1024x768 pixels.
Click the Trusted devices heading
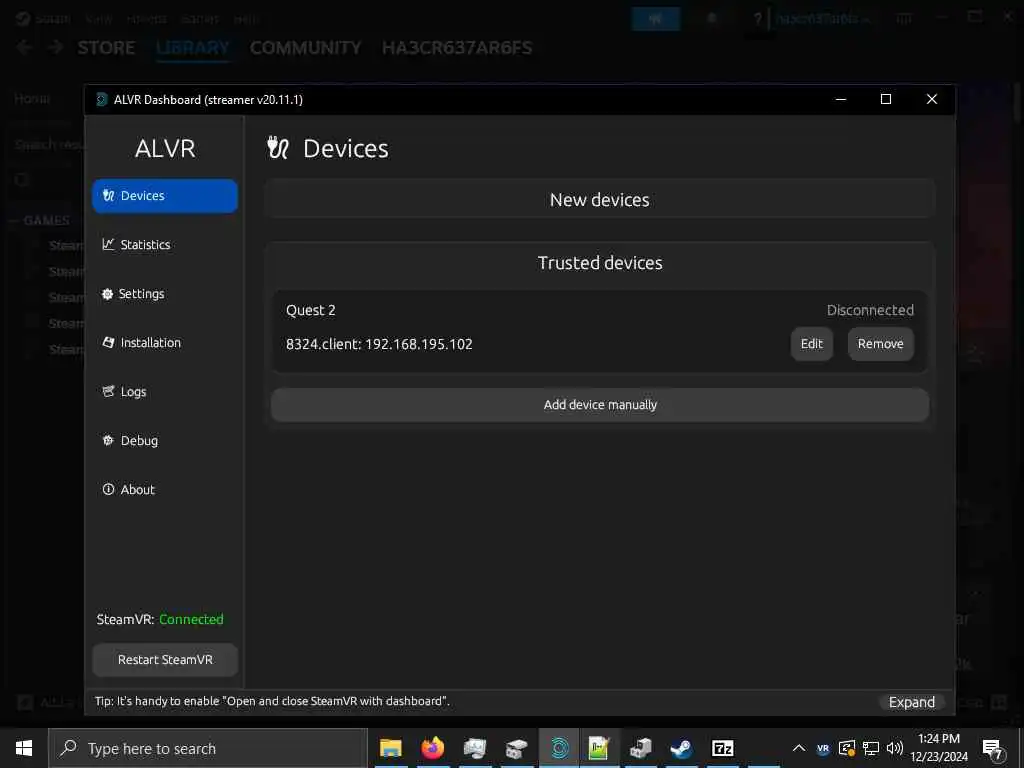click(x=600, y=263)
